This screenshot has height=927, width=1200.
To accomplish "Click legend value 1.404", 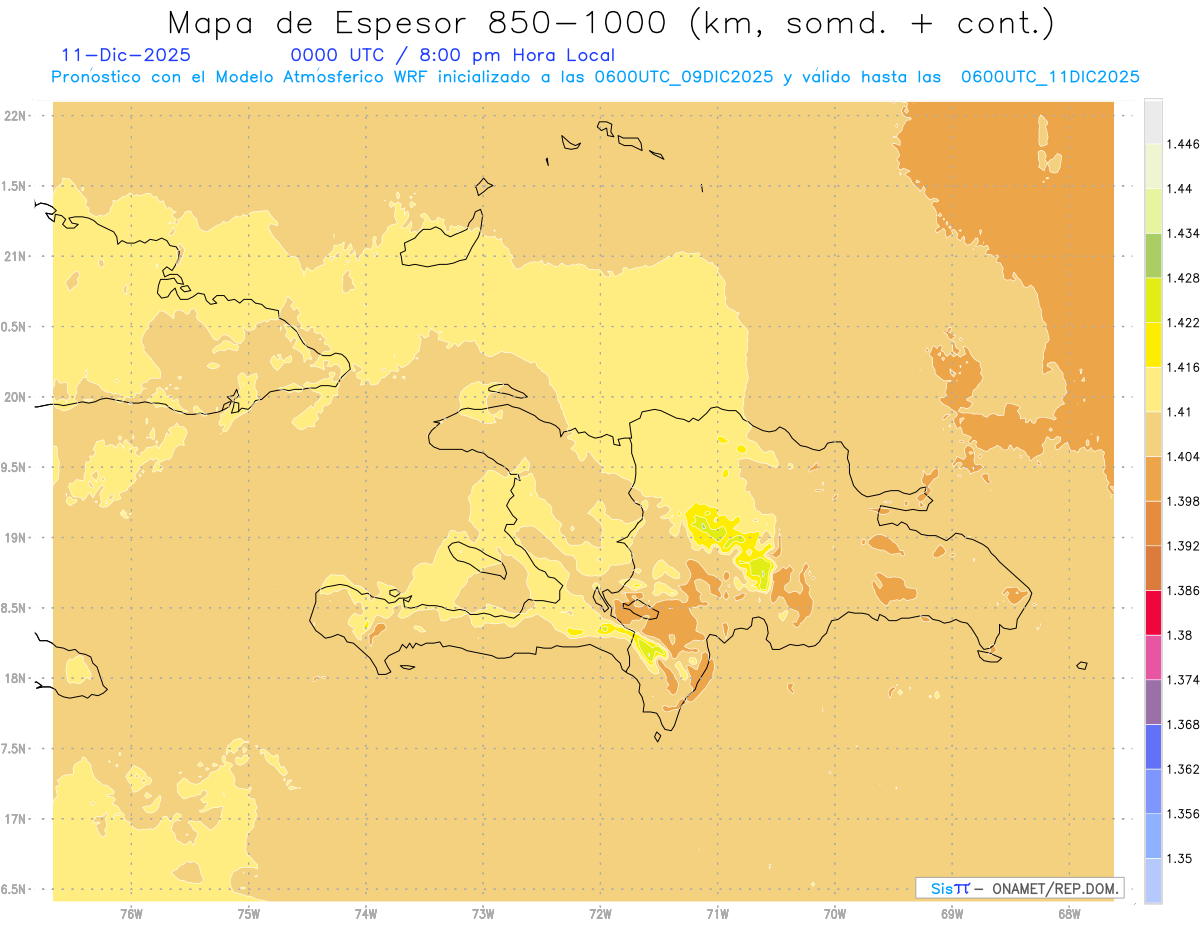I will pyautogui.click(x=1184, y=456).
